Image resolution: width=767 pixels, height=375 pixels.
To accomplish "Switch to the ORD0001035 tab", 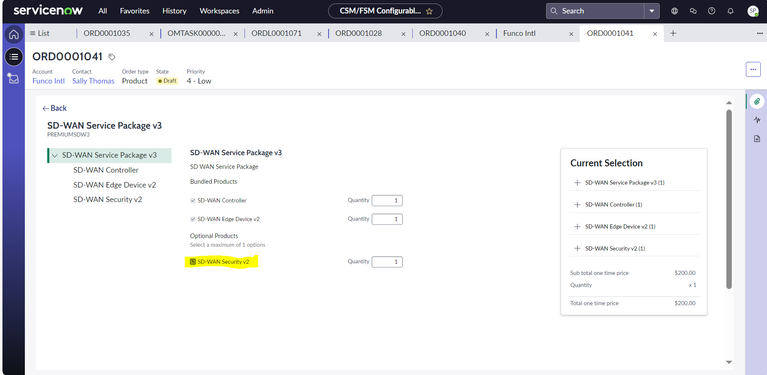I will (x=107, y=33).
